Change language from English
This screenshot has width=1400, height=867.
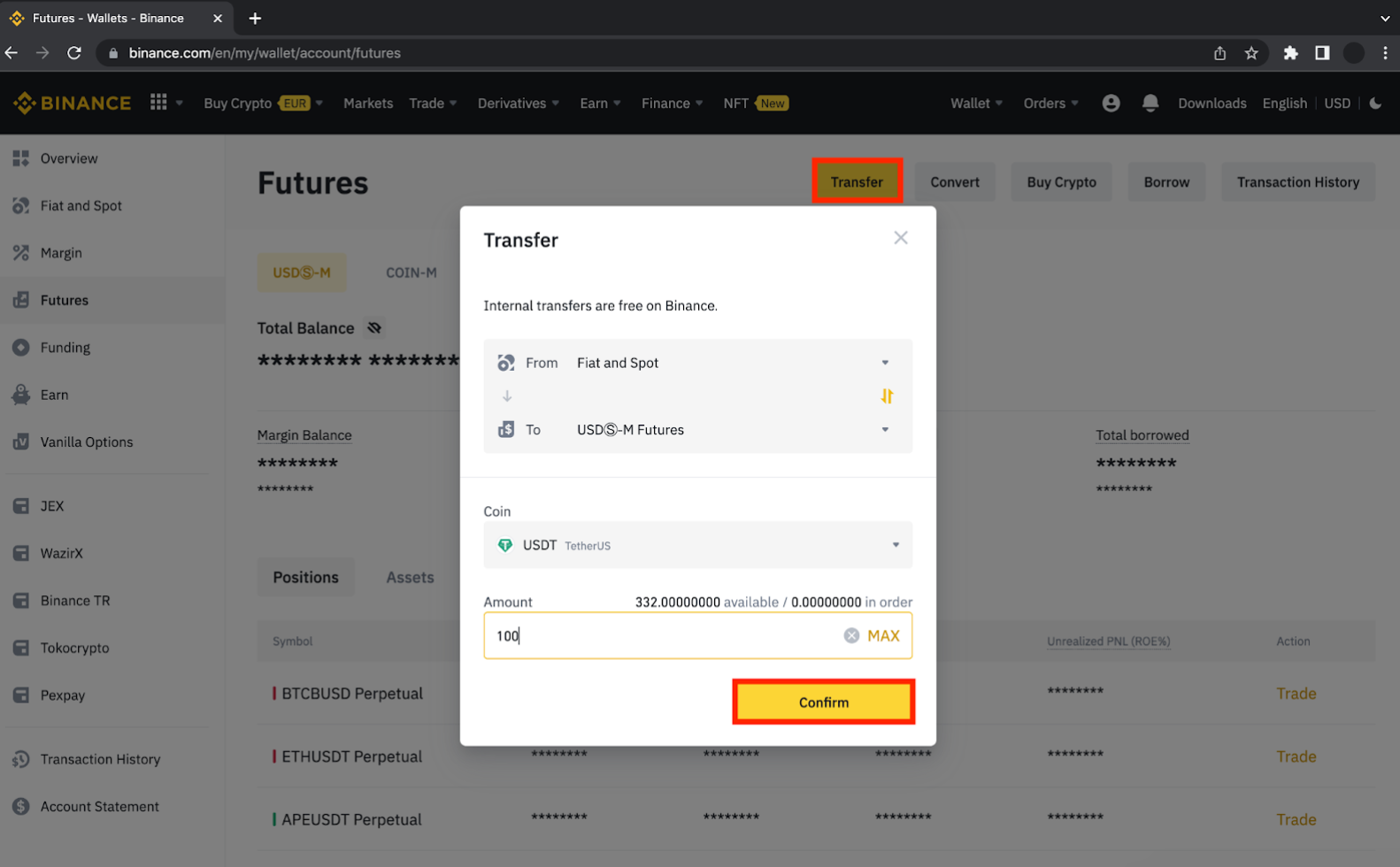click(1284, 104)
